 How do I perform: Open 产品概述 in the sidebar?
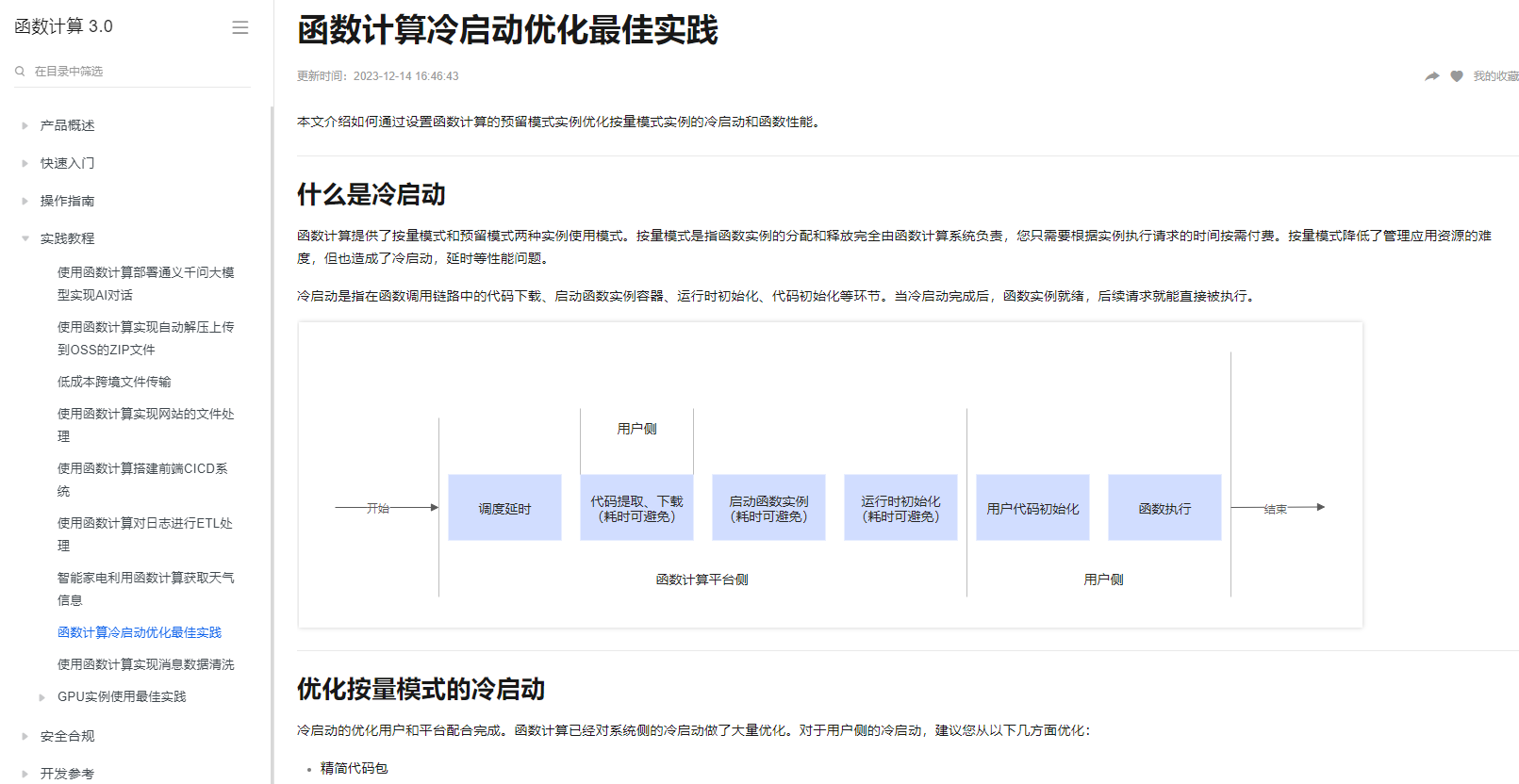(67, 125)
